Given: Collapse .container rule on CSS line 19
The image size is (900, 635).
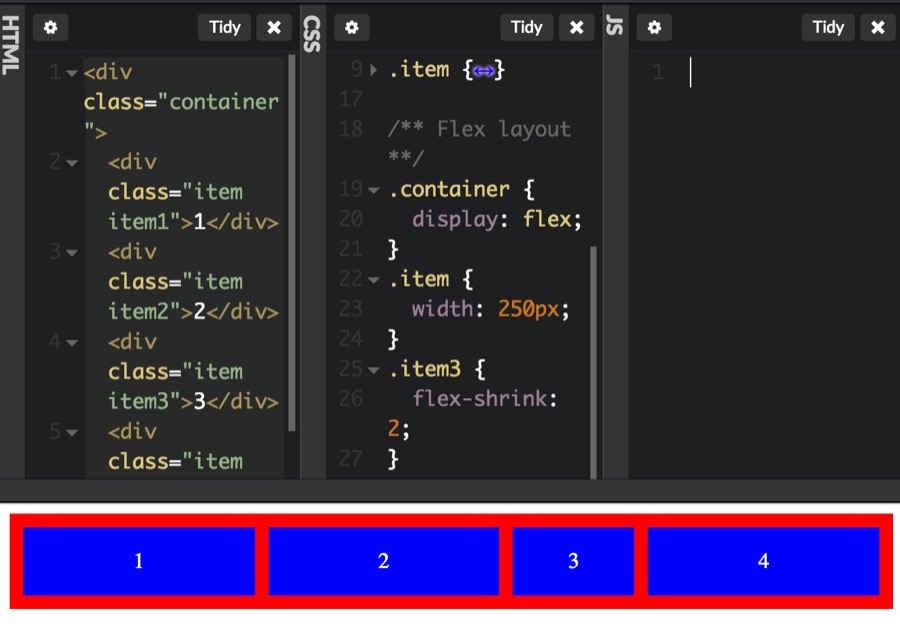Looking at the screenshot, I should (374, 190).
